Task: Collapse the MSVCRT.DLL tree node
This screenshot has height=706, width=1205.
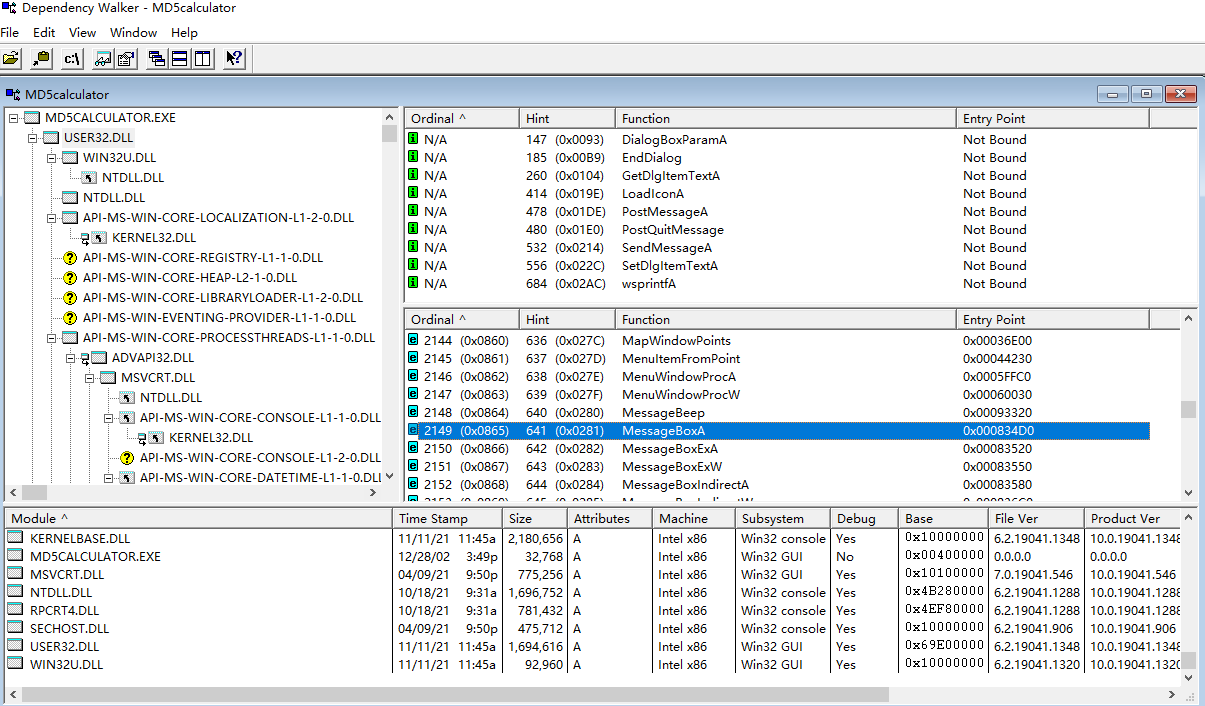Action: coord(90,378)
